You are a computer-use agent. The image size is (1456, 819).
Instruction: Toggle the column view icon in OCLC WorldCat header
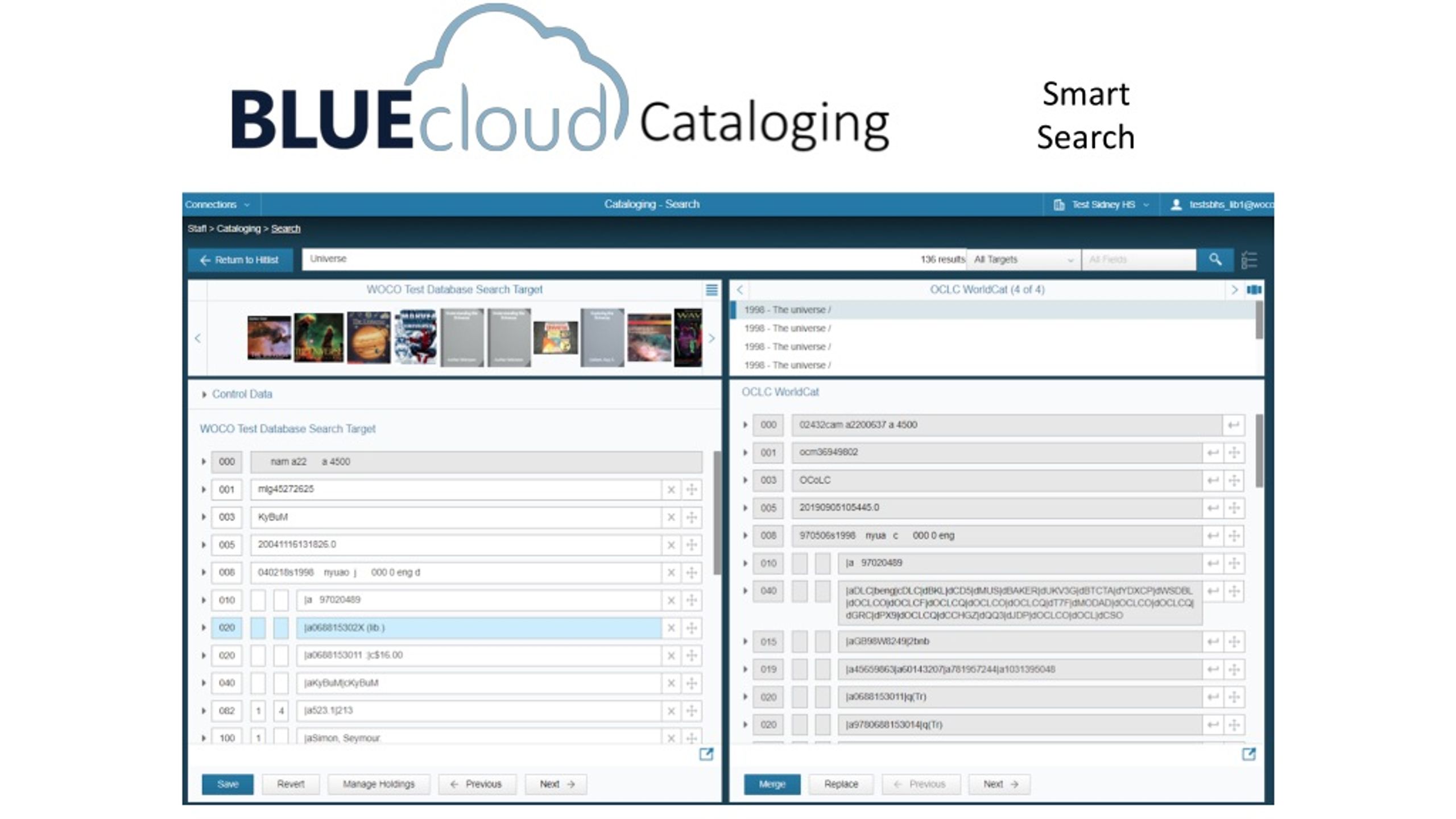(x=1254, y=289)
